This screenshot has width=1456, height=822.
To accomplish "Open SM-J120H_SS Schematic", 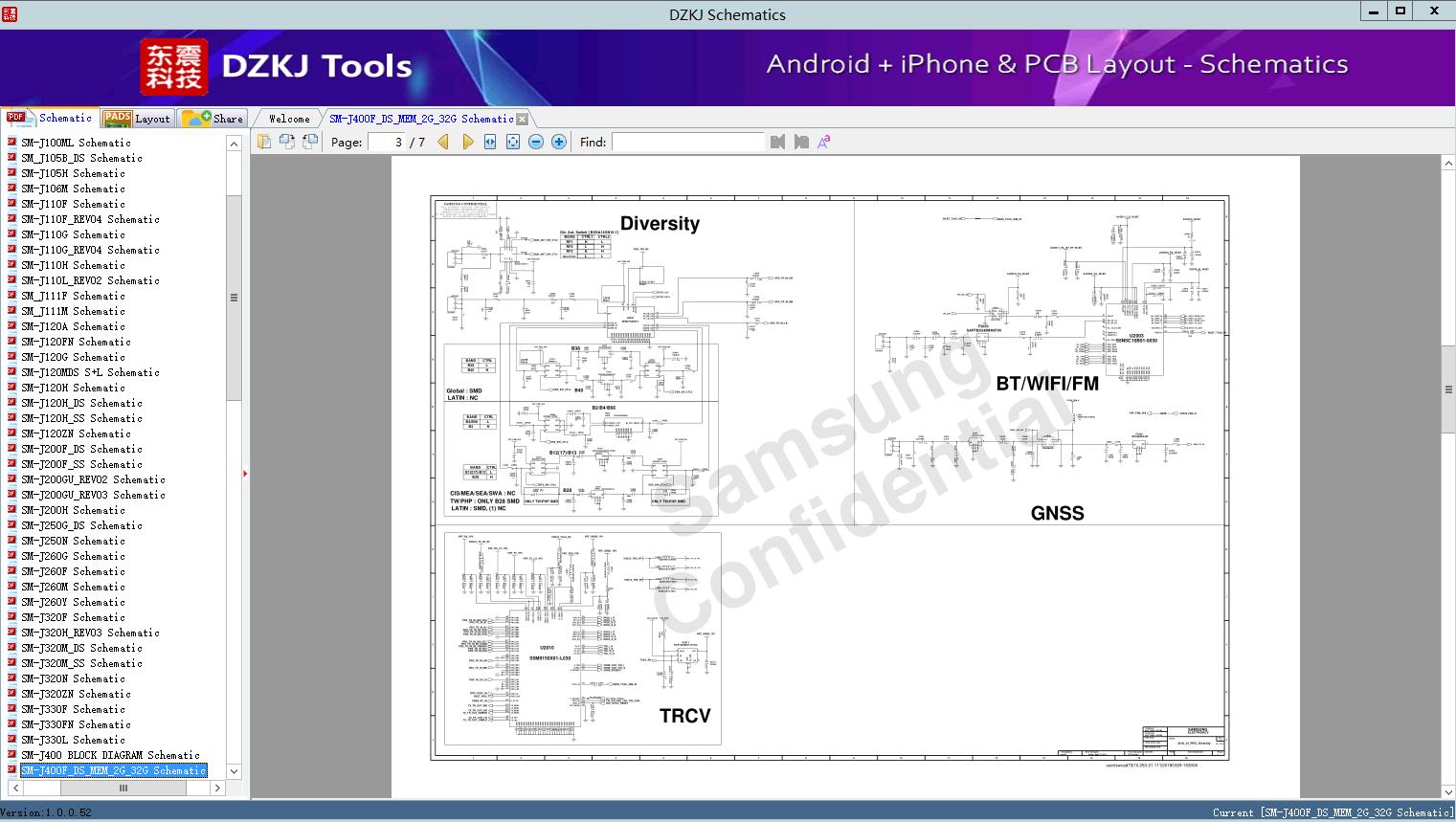I will tap(81, 418).
